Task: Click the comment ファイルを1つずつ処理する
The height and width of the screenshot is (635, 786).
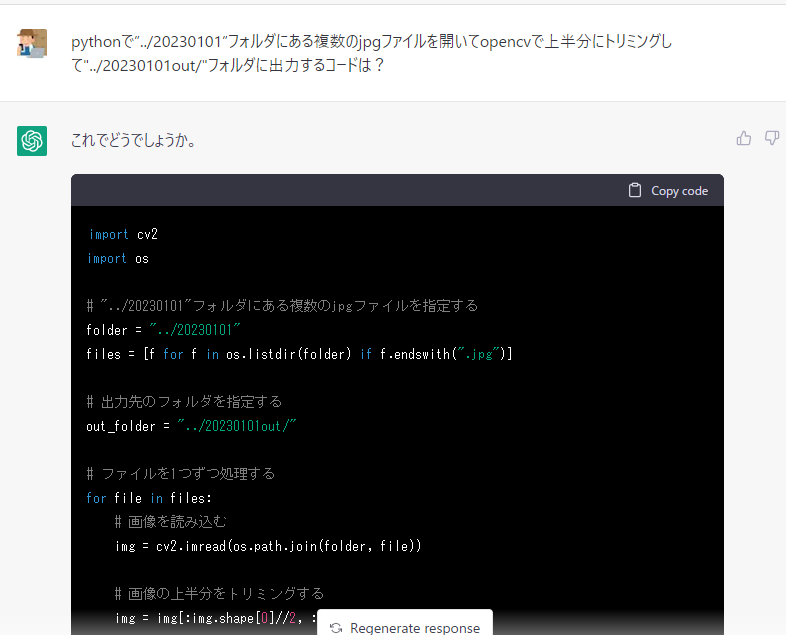Action: pyautogui.click(x=180, y=474)
